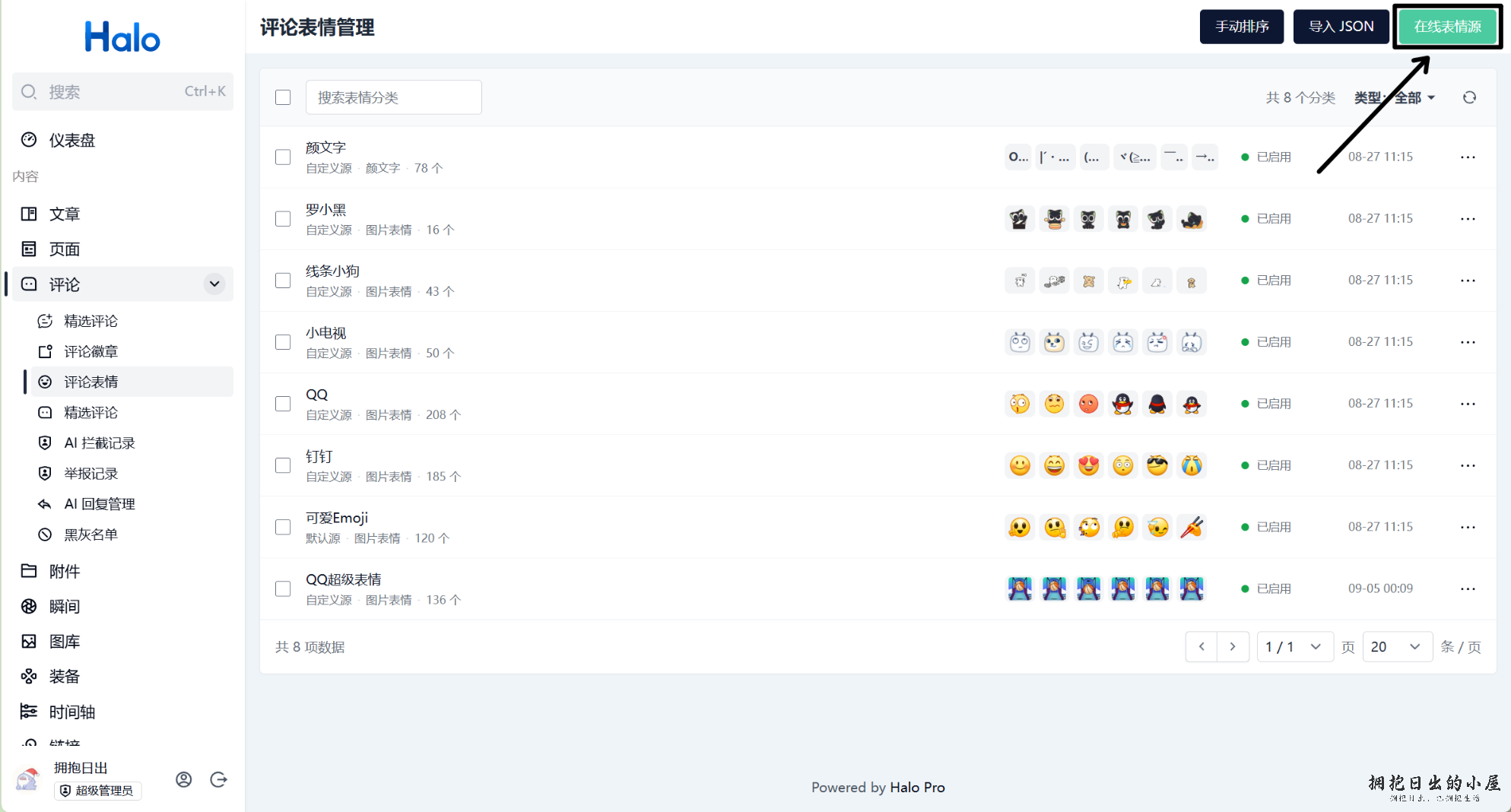Check the 小电视 row checkbox
Image resolution: width=1511 pixels, height=812 pixels.
coord(283,342)
